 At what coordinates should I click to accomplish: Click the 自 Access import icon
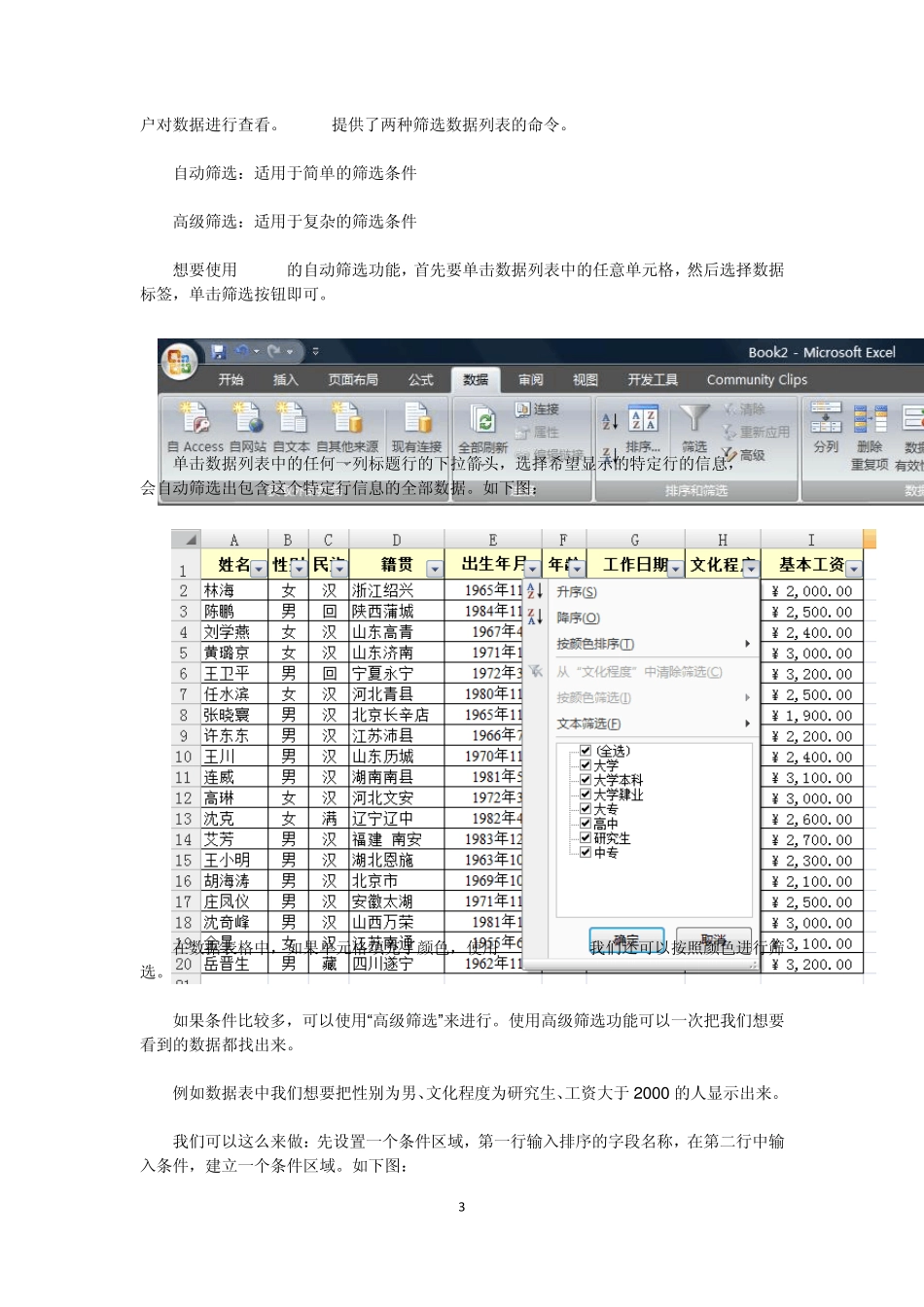pos(195,418)
